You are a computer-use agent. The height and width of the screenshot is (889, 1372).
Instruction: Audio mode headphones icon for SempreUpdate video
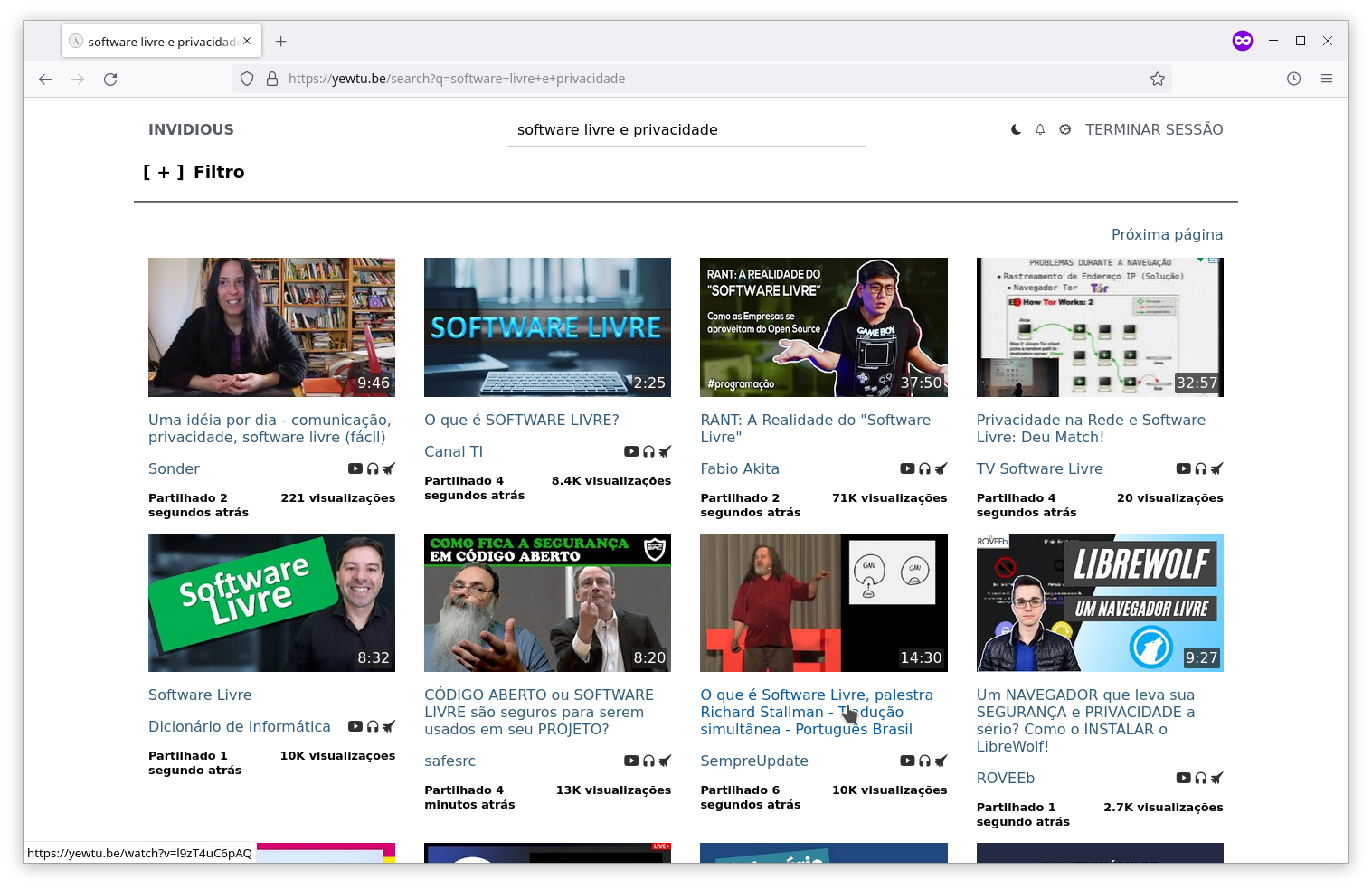point(924,761)
